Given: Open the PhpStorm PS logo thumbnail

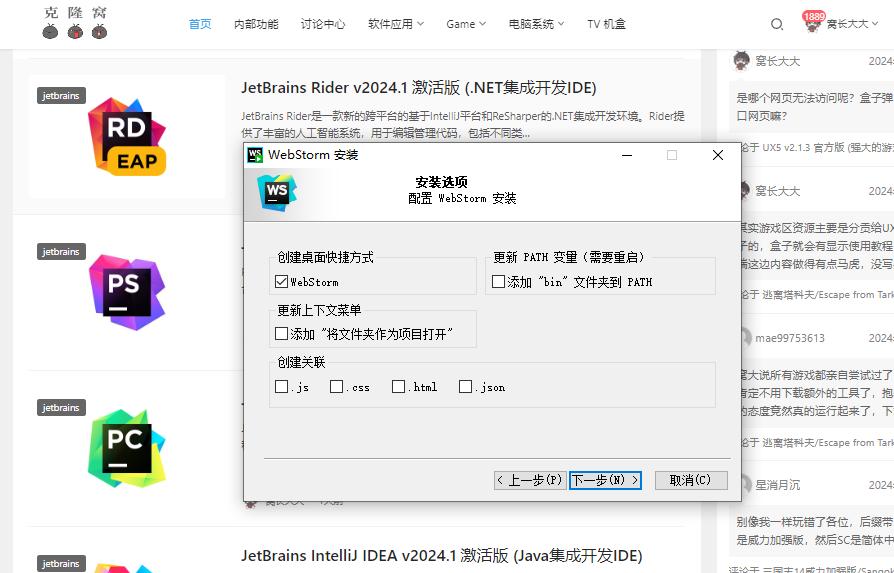Looking at the screenshot, I should coord(127,292).
